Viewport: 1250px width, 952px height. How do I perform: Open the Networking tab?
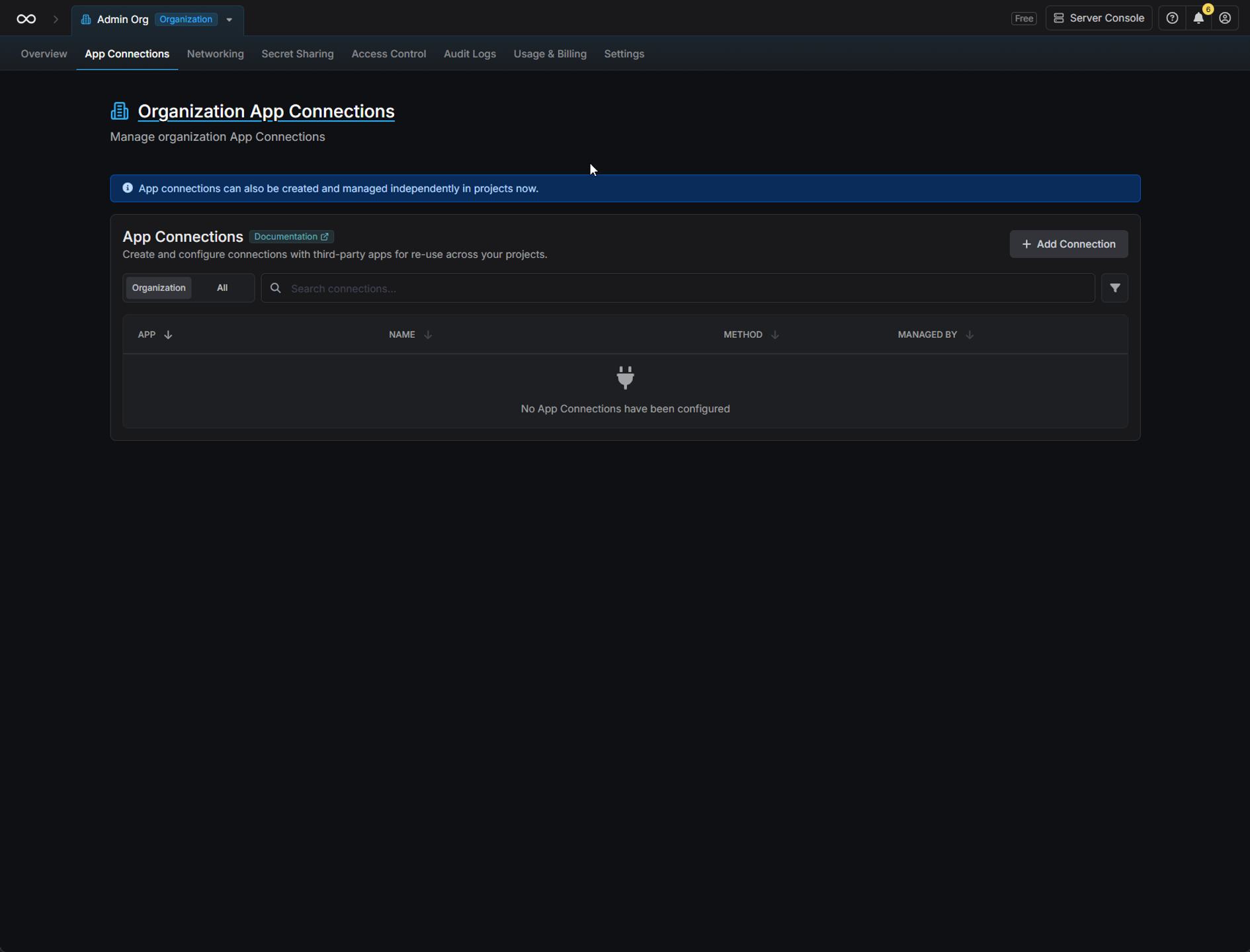pyautogui.click(x=216, y=54)
